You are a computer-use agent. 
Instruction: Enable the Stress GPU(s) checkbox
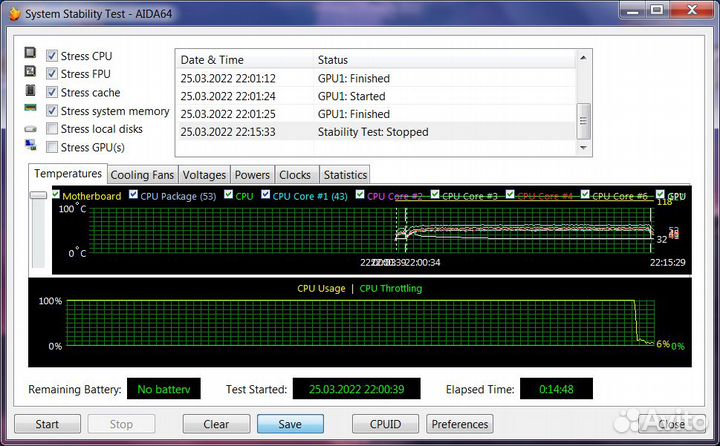[x=52, y=147]
